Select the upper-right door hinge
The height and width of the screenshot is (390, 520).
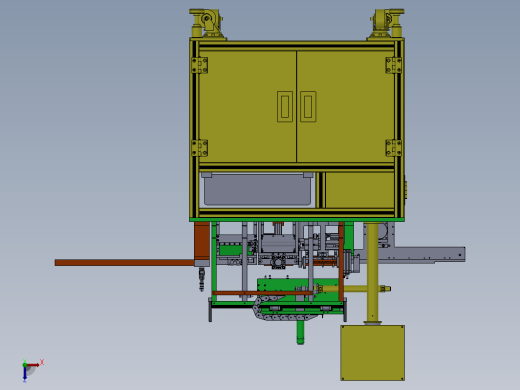point(394,65)
